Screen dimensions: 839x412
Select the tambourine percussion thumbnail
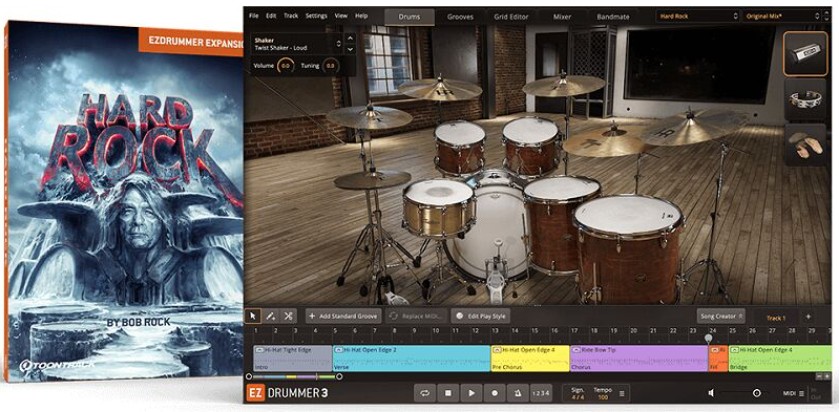805,100
